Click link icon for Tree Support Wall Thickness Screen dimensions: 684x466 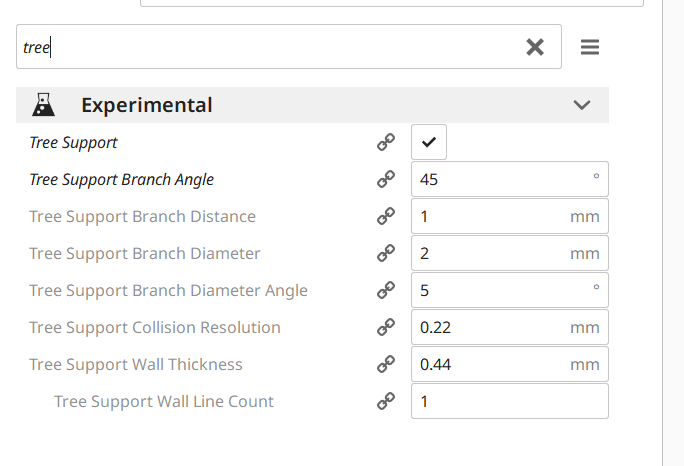click(x=386, y=365)
